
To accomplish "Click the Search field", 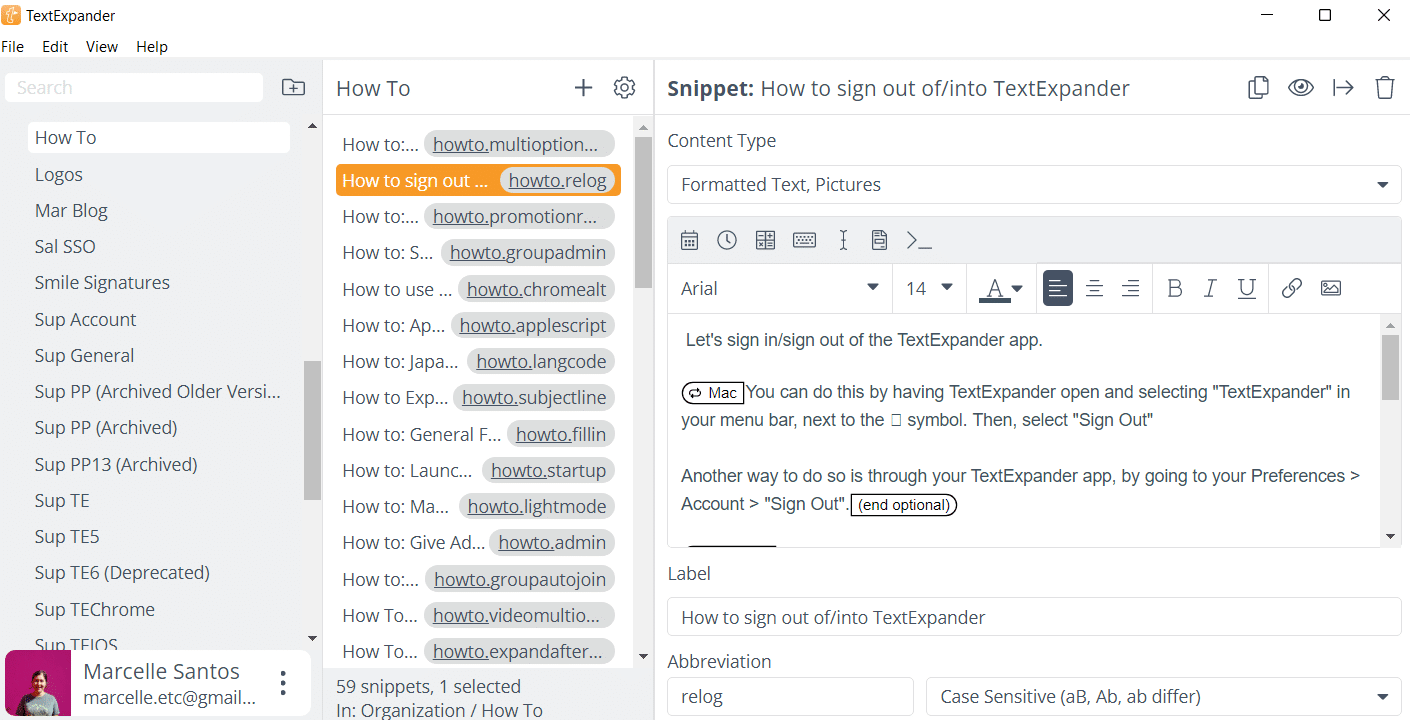I will [x=134, y=87].
